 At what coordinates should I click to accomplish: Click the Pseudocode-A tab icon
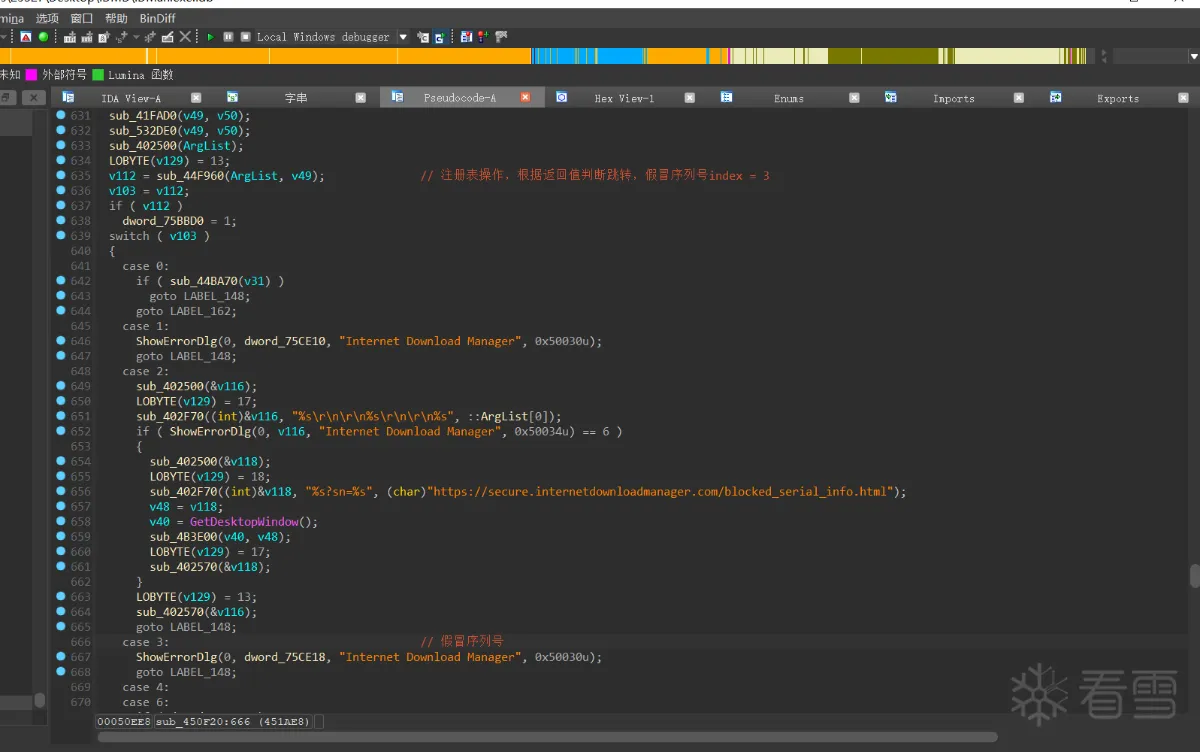[397, 98]
